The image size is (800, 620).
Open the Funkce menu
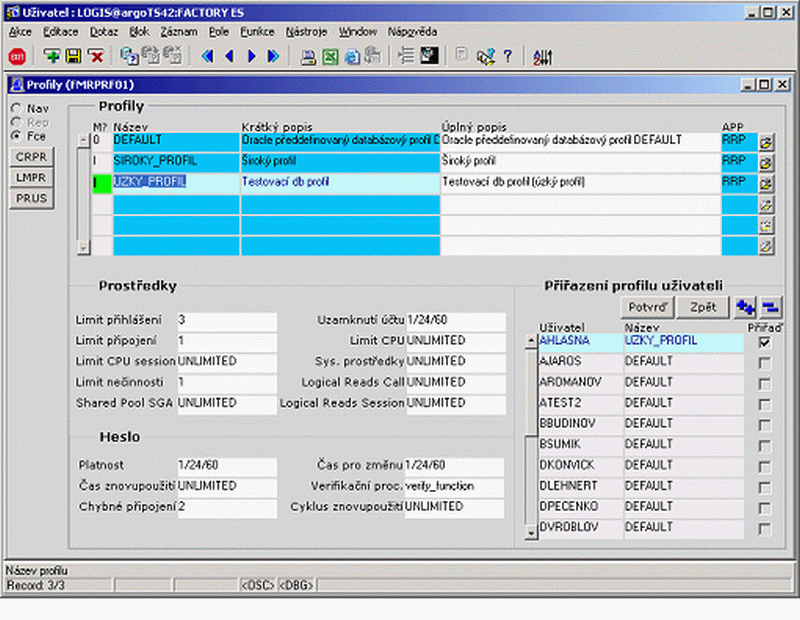click(x=257, y=32)
